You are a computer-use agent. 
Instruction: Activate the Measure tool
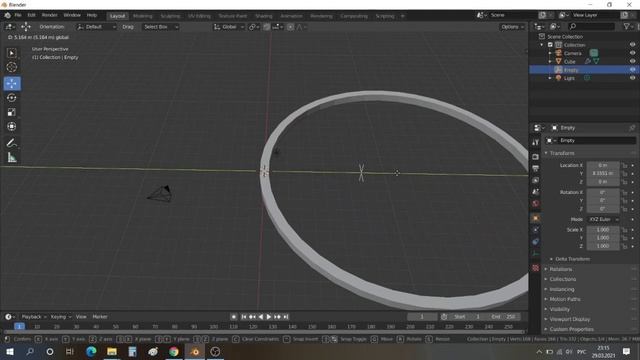[11, 158]
